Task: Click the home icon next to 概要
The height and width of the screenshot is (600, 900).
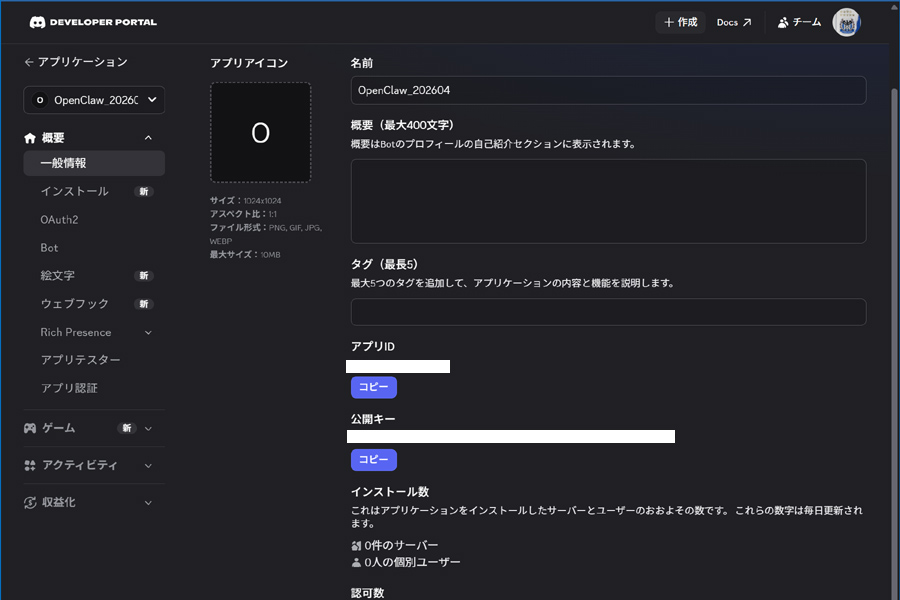Action: [x=30, y=137]
